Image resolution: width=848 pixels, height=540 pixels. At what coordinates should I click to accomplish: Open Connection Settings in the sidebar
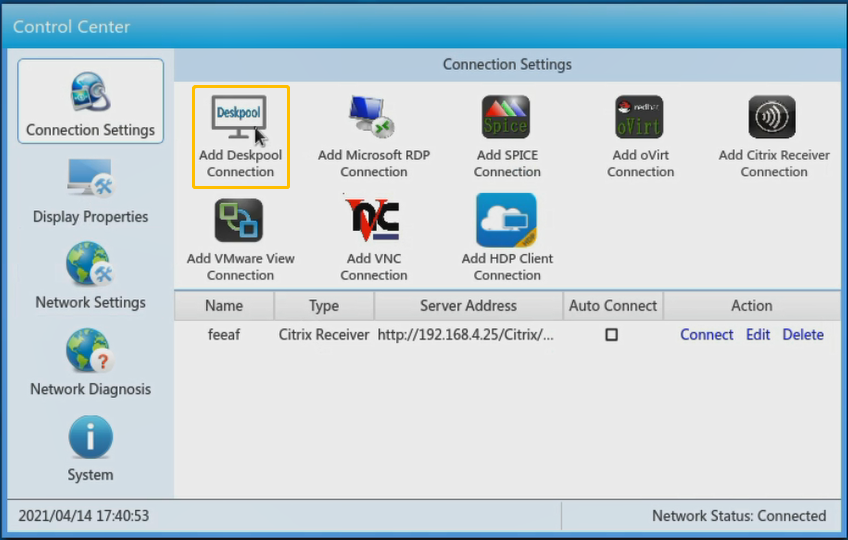click(x=90, y=101)
